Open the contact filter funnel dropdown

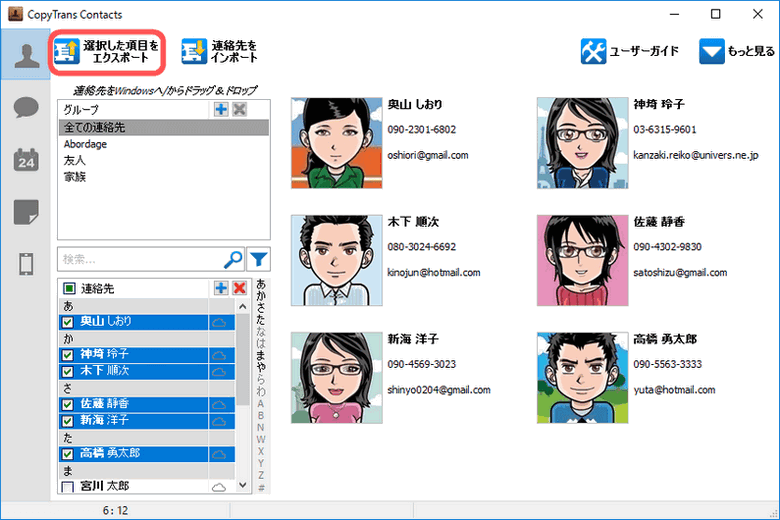pos(257,260)
